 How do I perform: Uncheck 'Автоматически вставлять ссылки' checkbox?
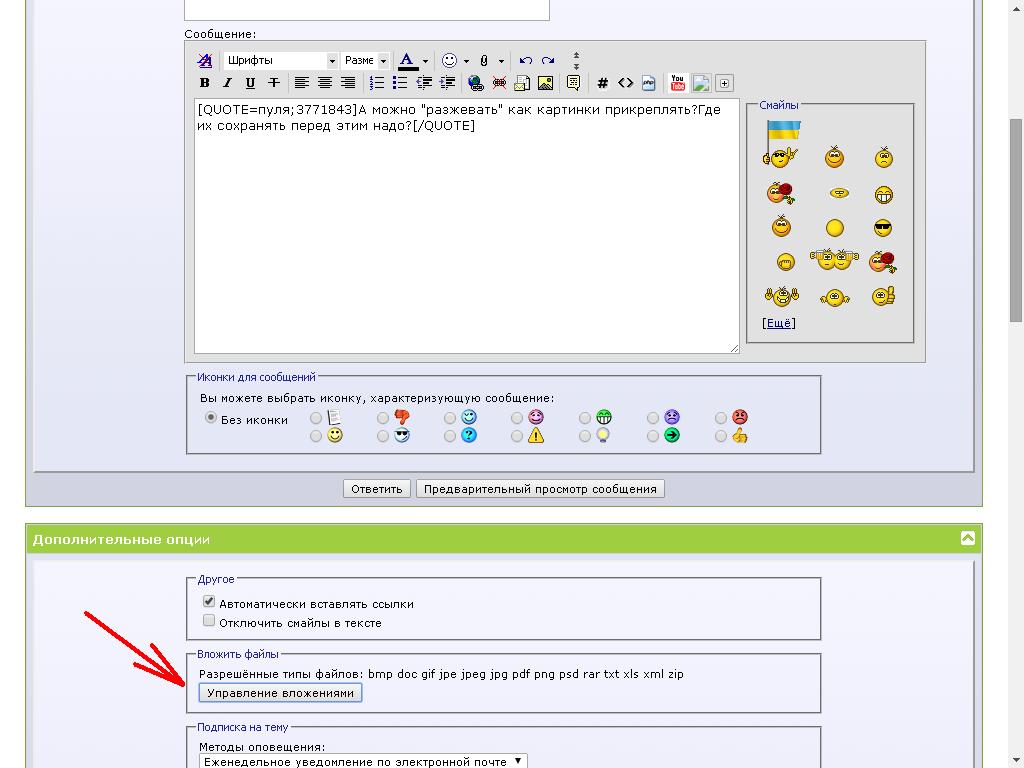pos(209,601)
